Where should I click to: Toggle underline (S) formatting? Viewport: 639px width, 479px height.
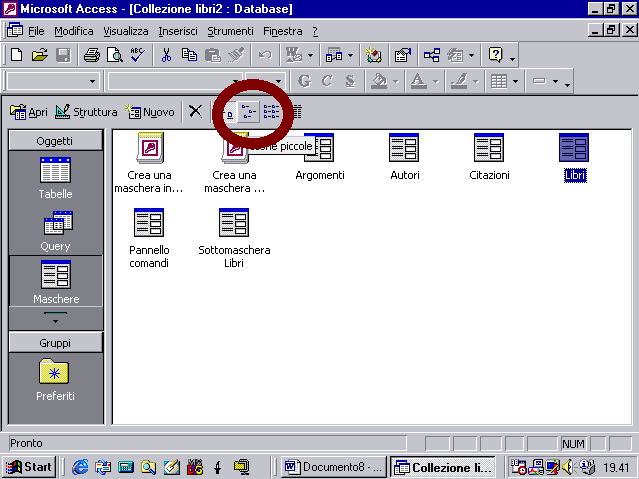(350, 82)
